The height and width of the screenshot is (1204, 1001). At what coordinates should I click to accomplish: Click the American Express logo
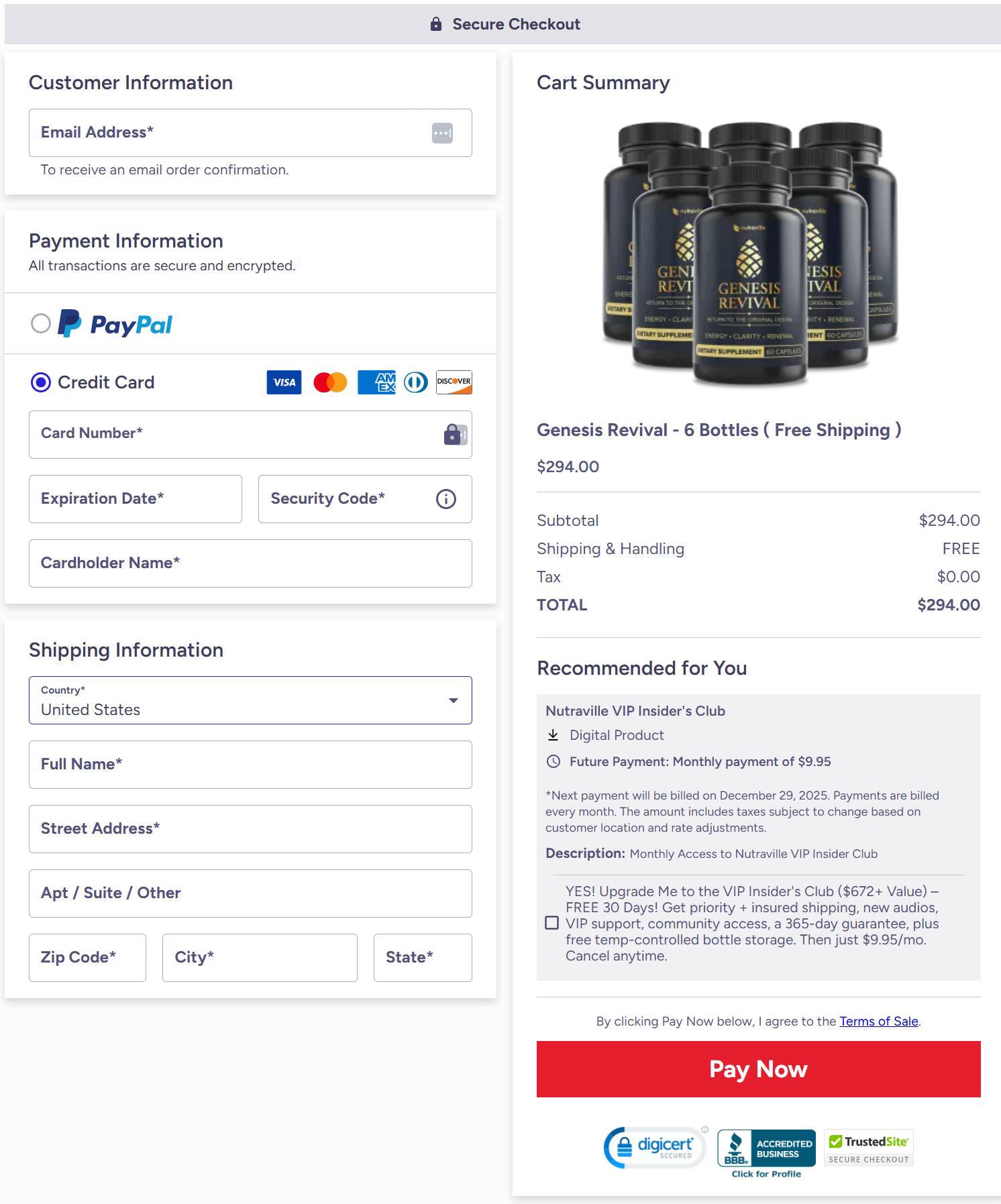tap(376, 382)
